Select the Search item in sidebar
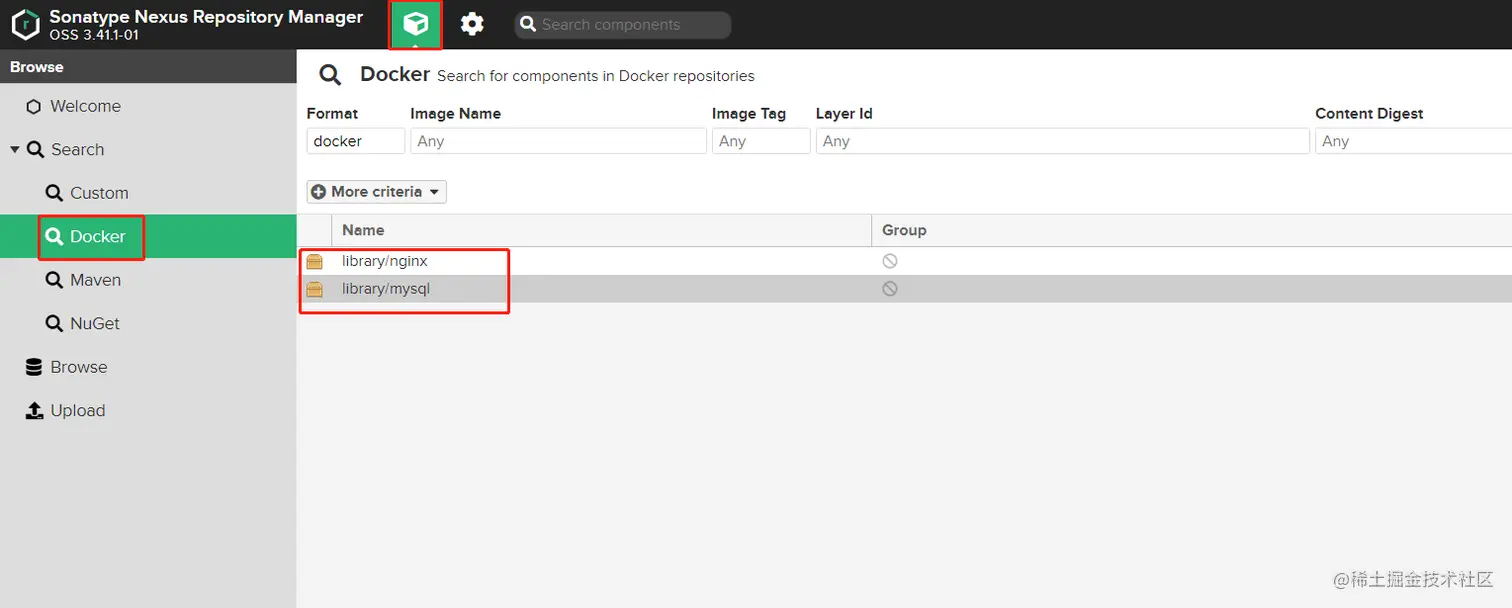Viewport: 1512px width, 608px height. point(77,150)
